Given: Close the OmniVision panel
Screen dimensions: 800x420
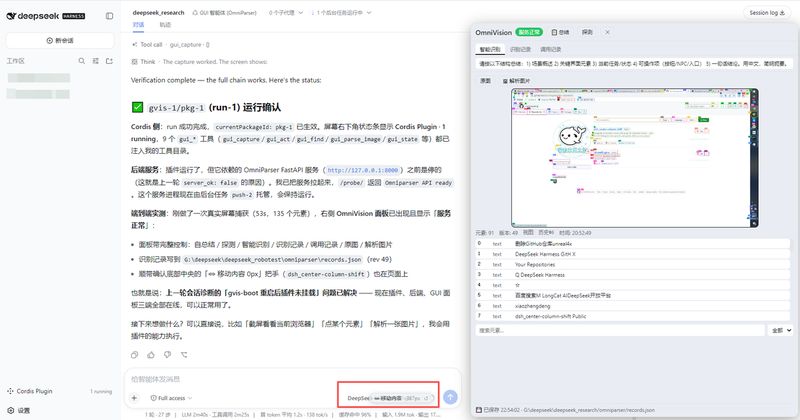Looking at the screenshot, I should coord(607,32).
